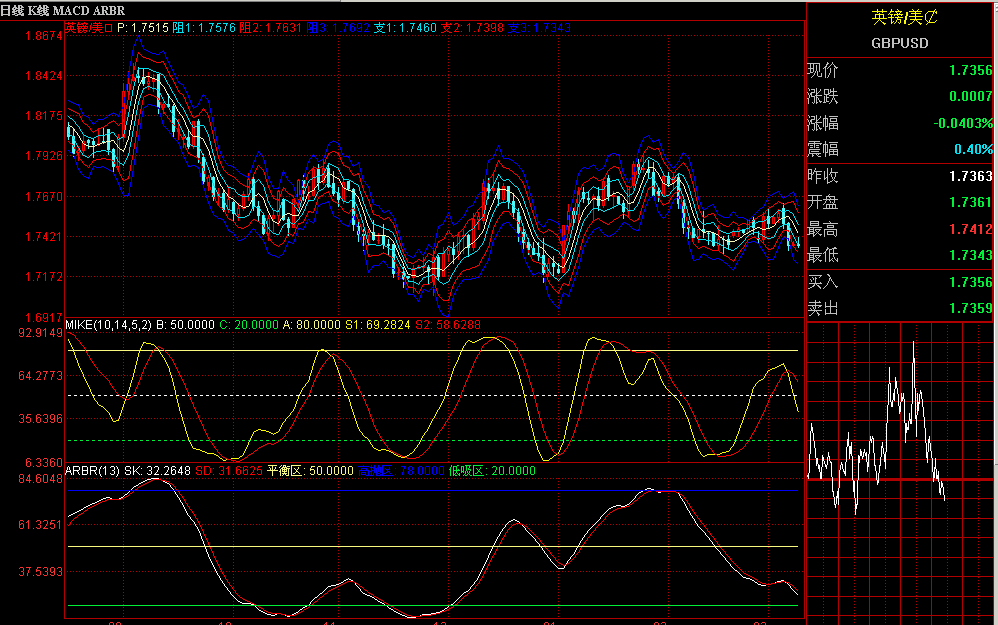Select ARBR in the top title bar
Screen dimensions: 998x625
click(x=109, y=10)
